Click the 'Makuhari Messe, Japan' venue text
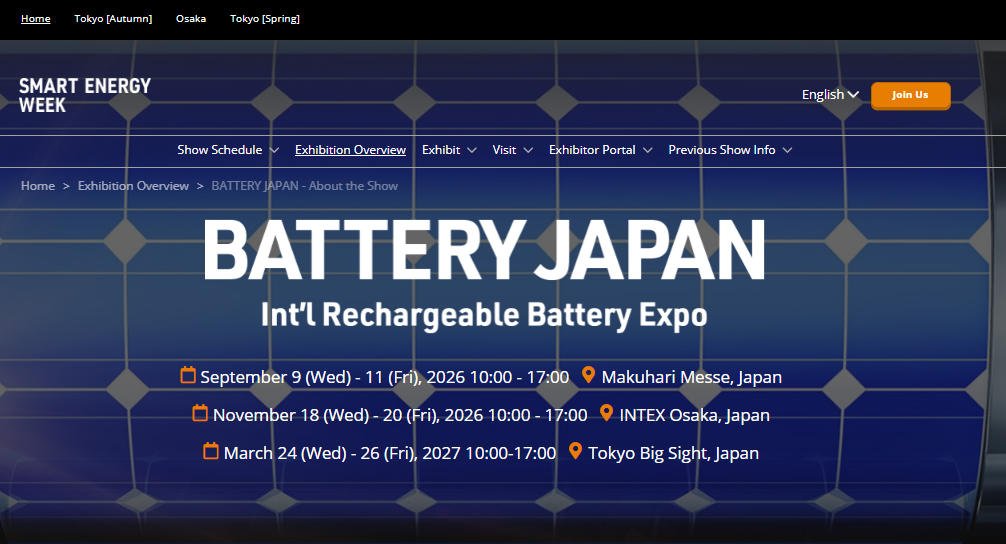 tap(692, 377)
